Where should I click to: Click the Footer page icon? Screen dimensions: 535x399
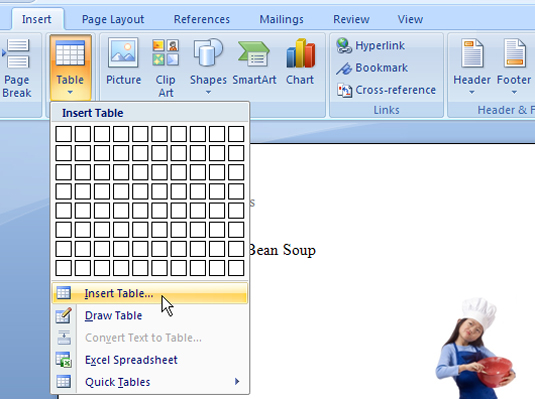(x=515, y=53)
